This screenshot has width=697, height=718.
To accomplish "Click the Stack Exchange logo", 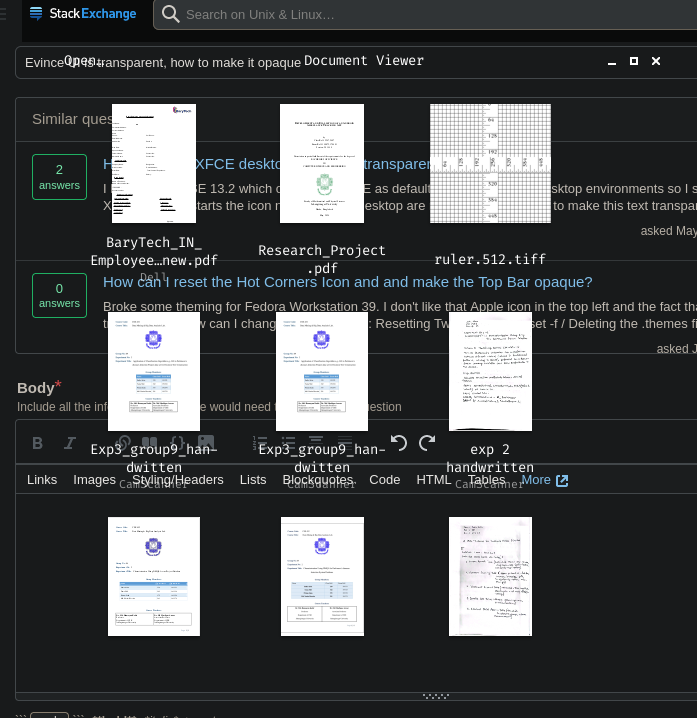I will point(83,14).
